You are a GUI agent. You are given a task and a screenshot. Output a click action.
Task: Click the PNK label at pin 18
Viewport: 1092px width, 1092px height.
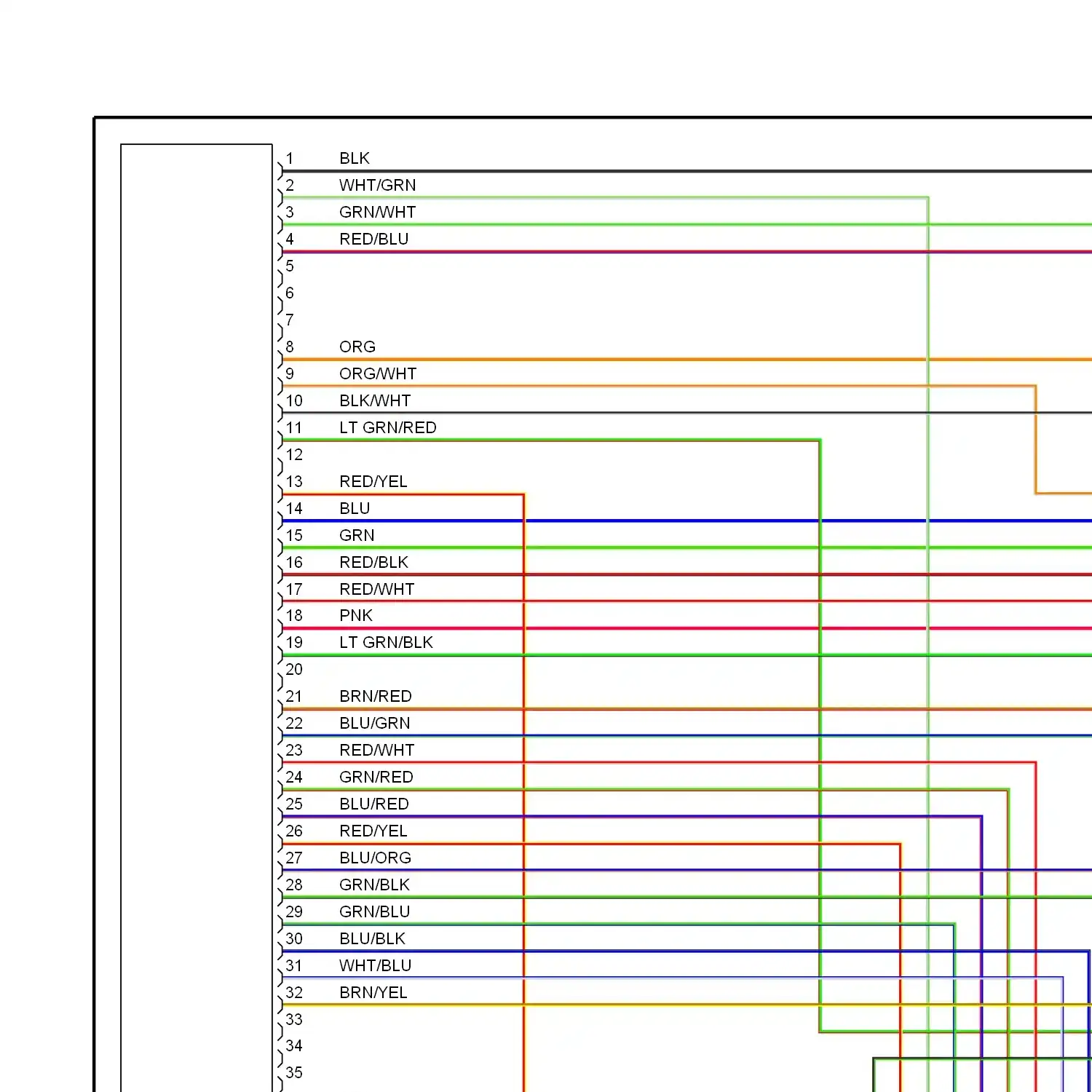(355, 615)
